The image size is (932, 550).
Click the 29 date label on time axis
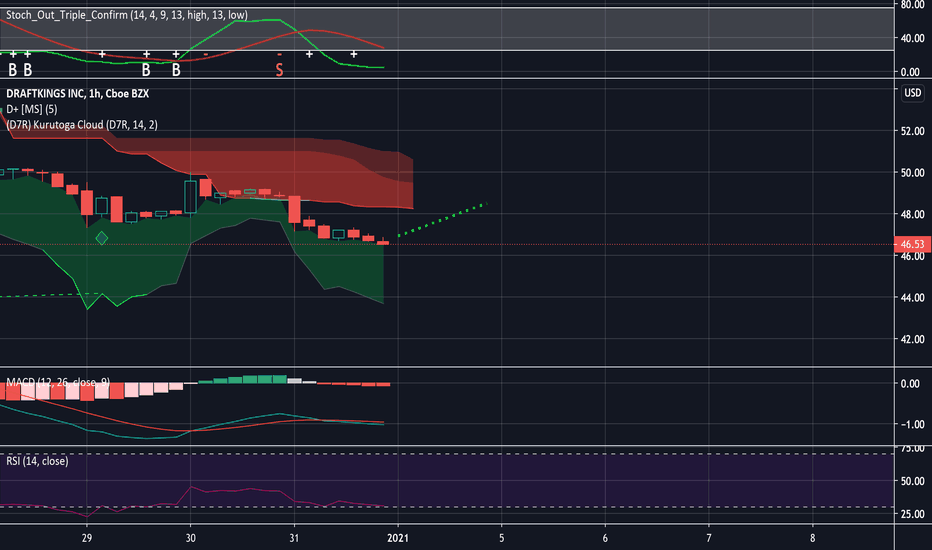click(x=87, y=538)
